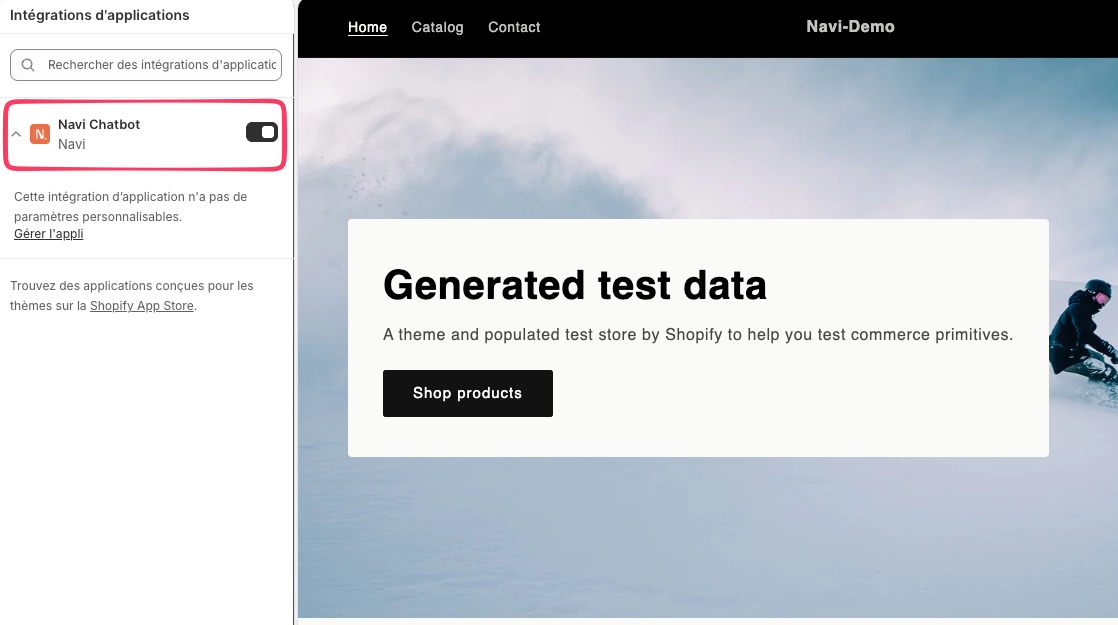This screenshot has height=625, width=1118.
Task: Click the vertical divider beside preview
Action: coord(294,312)
